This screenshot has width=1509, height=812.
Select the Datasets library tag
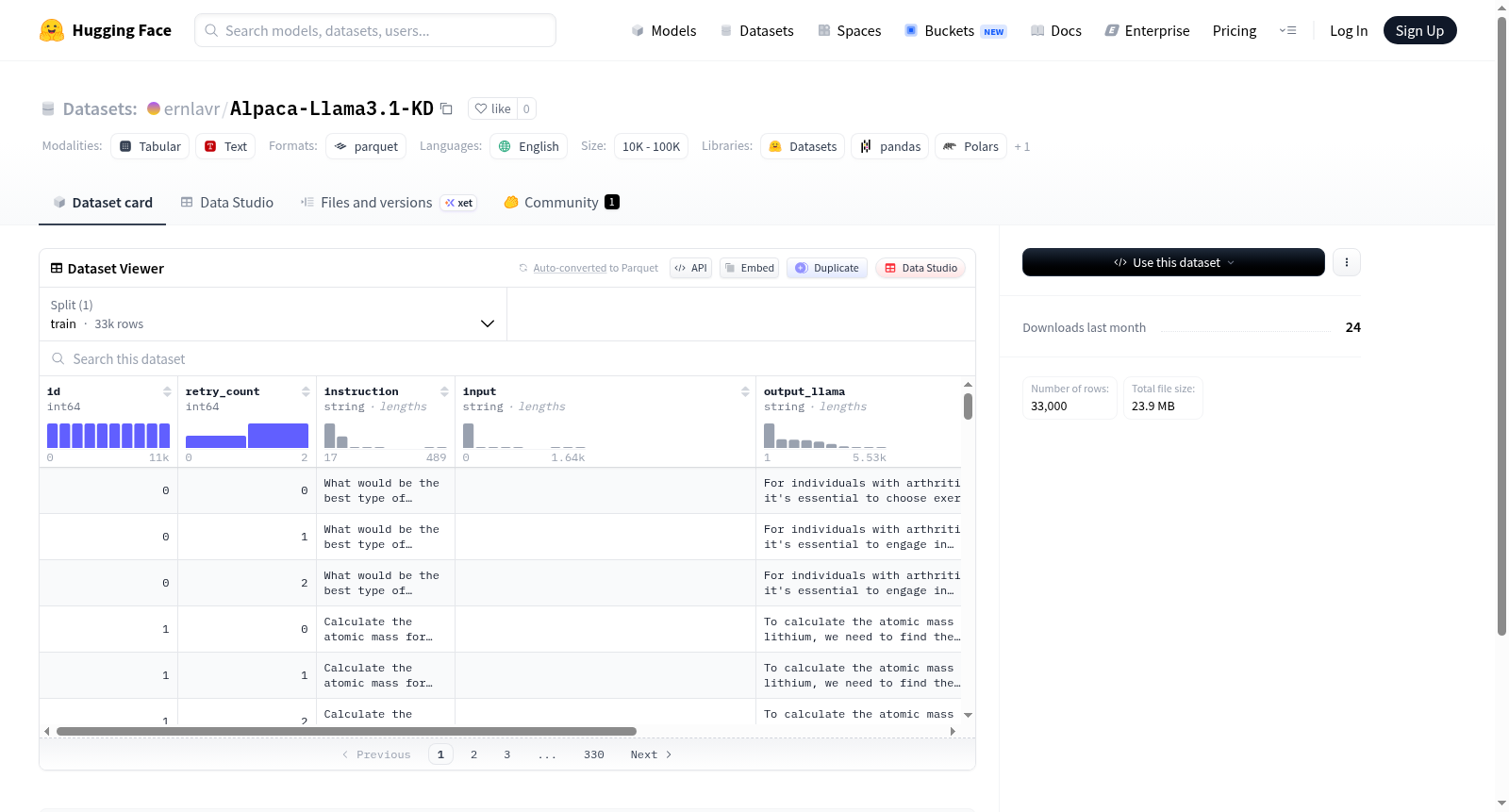(803, 146)
